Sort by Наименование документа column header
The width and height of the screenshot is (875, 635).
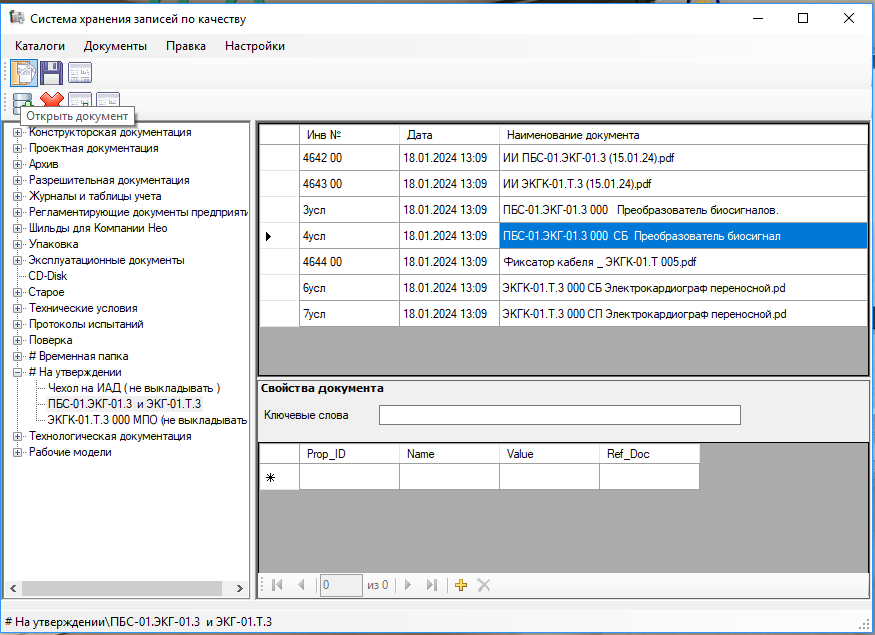point(683,135)
